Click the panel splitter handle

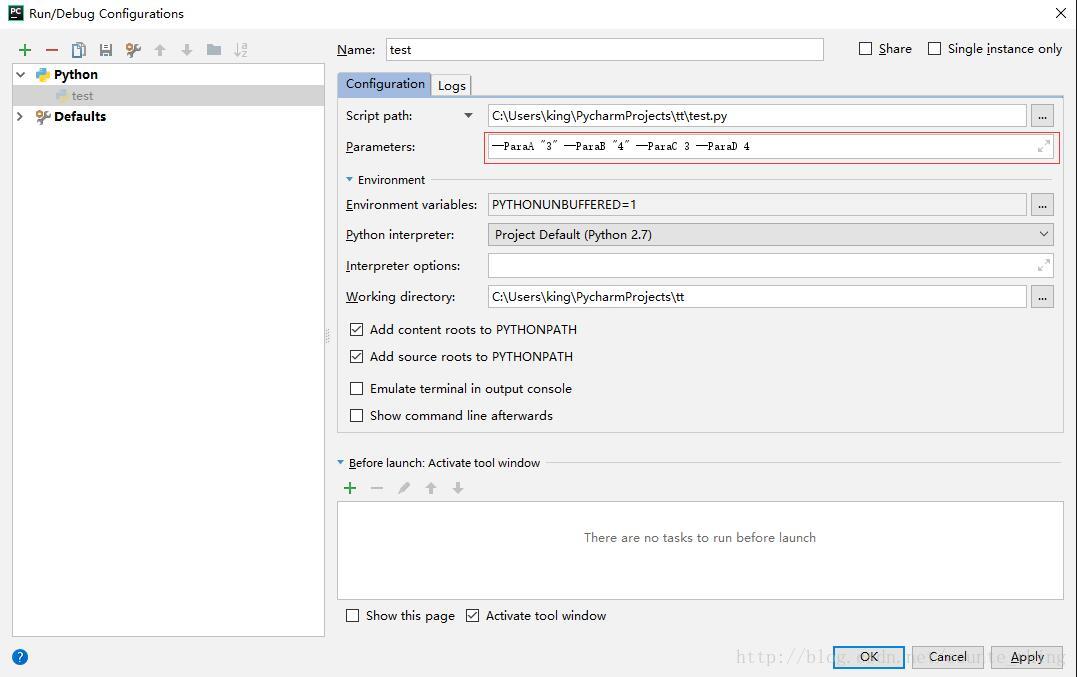click(328, 335)
